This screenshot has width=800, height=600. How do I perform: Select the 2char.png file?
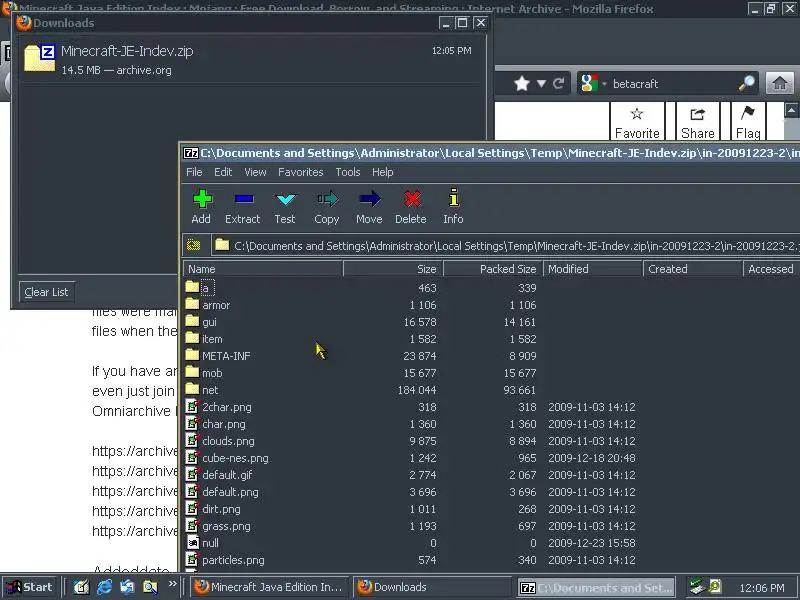[227, 407]
